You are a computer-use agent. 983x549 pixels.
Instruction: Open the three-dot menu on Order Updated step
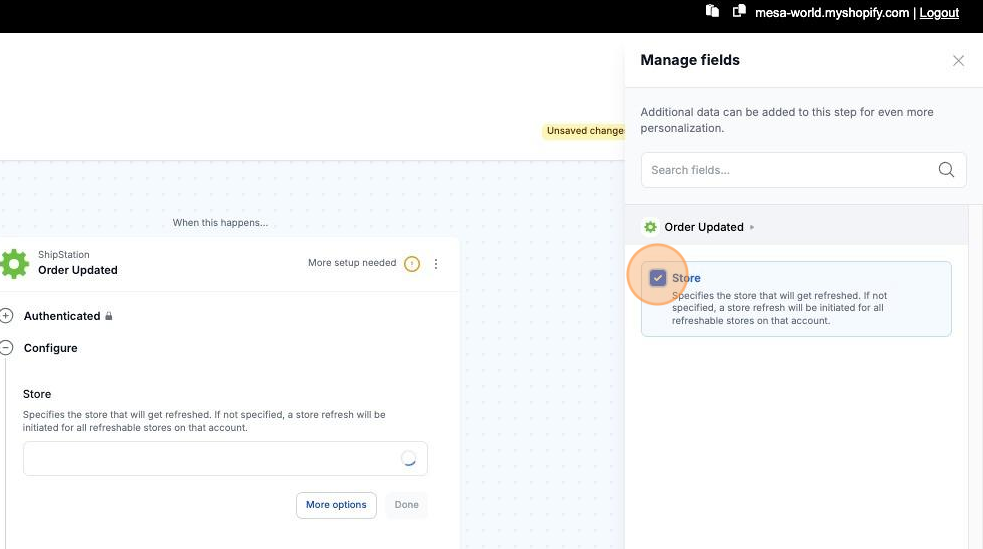point(436,264)
